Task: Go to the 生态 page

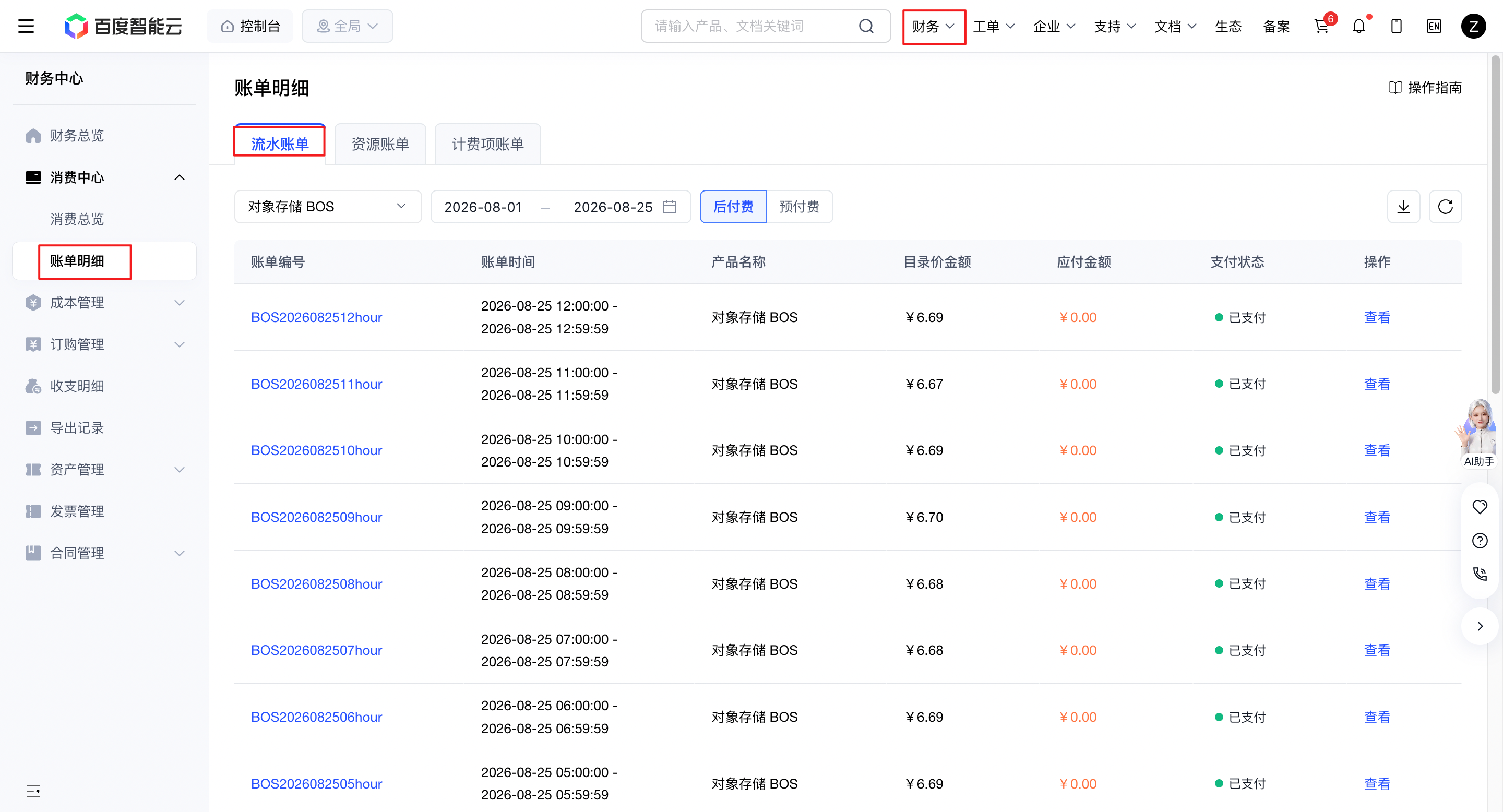Action: pyautogui.click(x=1228, y=26)
